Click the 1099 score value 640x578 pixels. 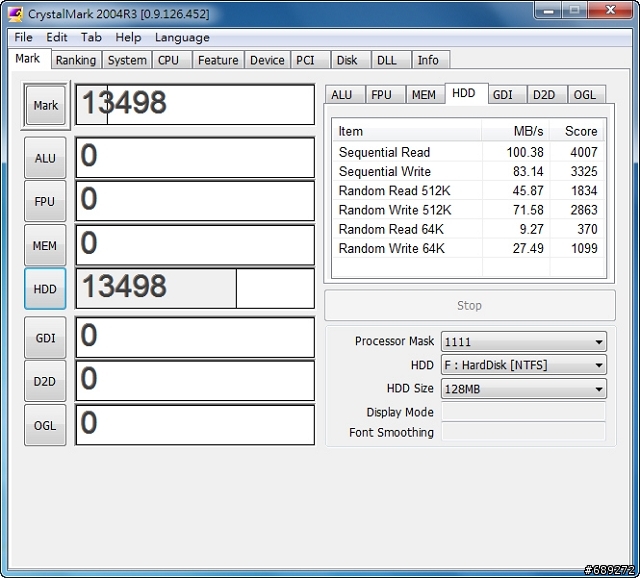[x=584, y=248]
